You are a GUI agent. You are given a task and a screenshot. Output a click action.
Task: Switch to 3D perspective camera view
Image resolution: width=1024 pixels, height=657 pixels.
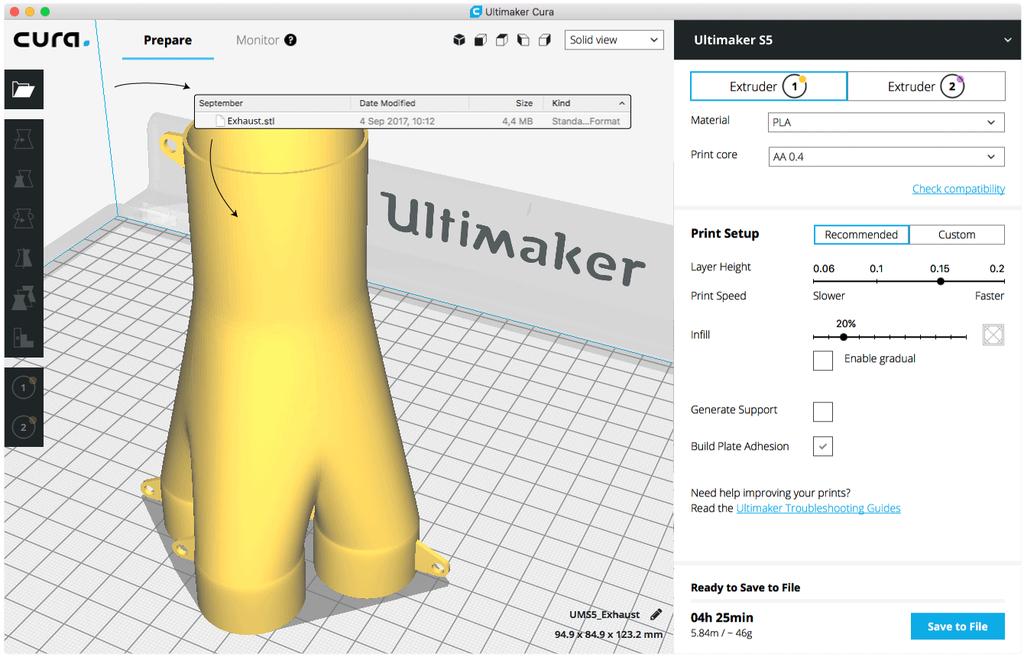459,40
